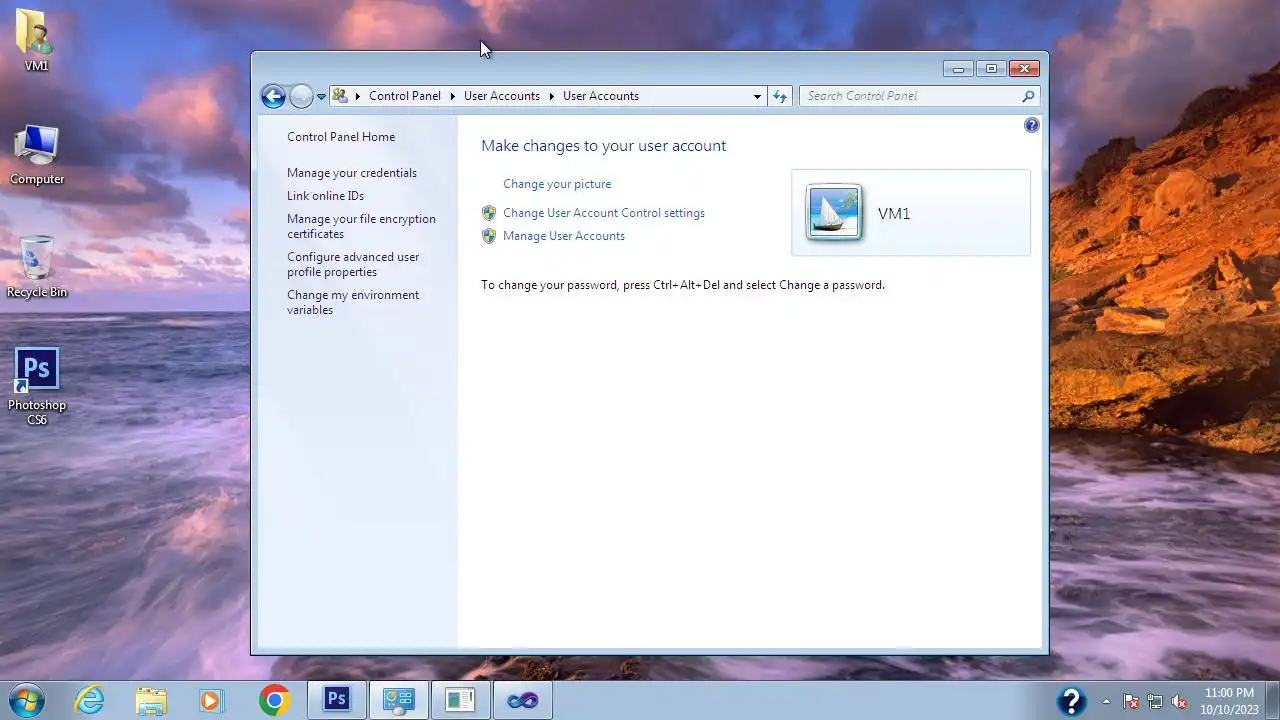
Task: Select the last User Accounts breadcrumb segment
Action: [600, 96]
